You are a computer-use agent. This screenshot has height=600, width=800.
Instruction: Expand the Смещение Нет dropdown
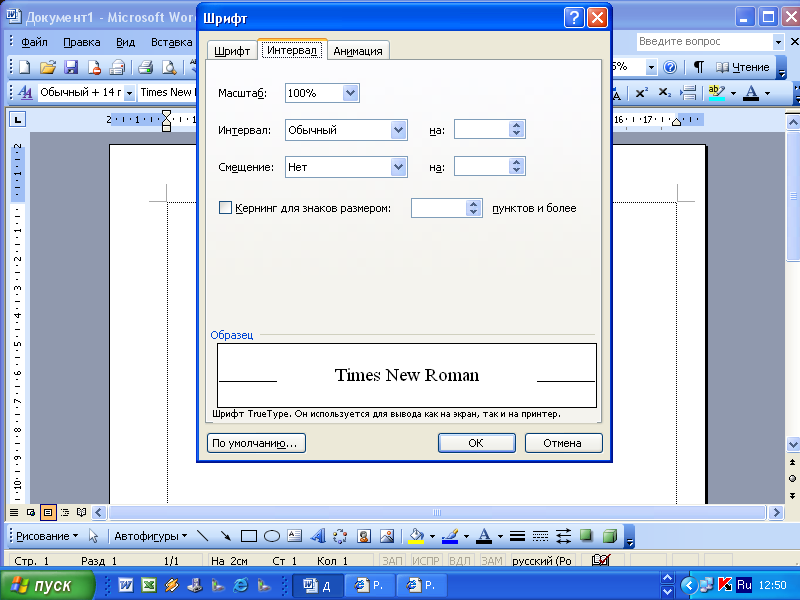click(398, 167)
